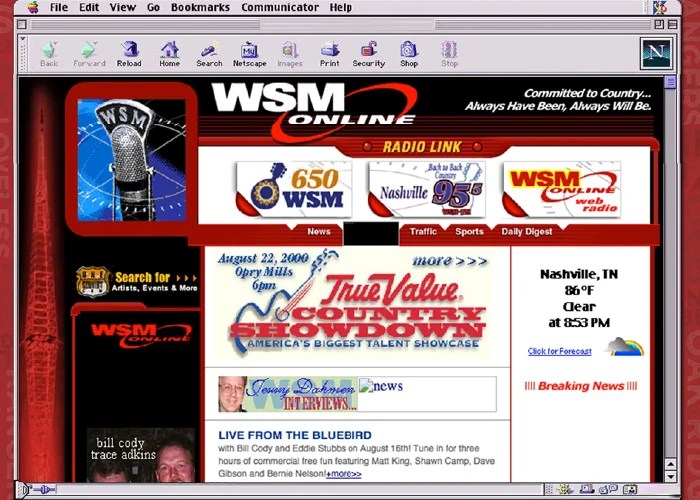This screenshot has width=700, height=500.
Task: Click the sidebar WSM Online logo
Action: [142, 335]
